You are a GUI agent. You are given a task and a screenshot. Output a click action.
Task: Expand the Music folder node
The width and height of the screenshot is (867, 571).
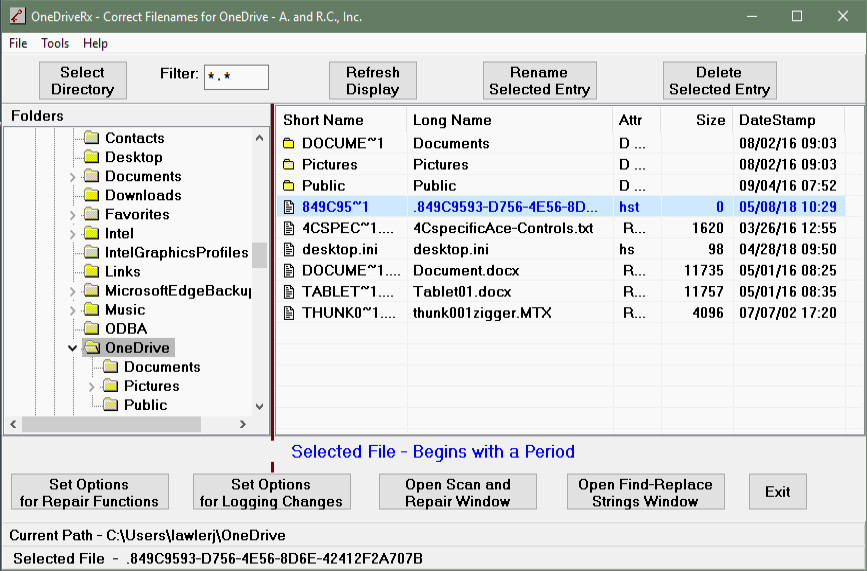[x=72, y=310]
